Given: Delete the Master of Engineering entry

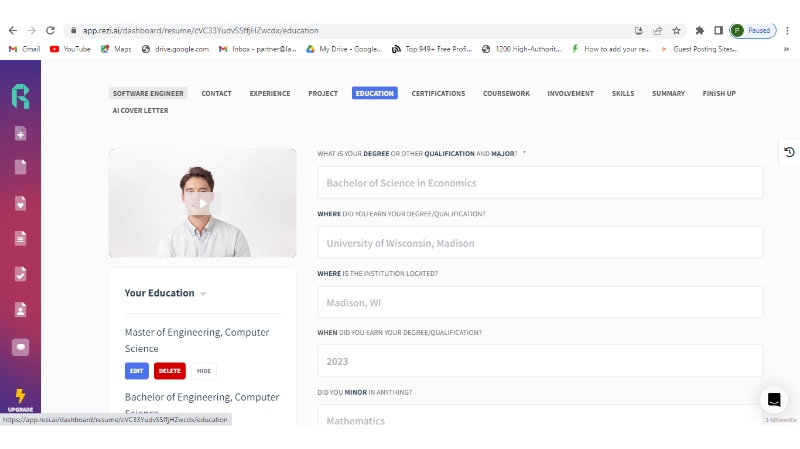Looking at the screenshot, I should [x=170, y=371].
